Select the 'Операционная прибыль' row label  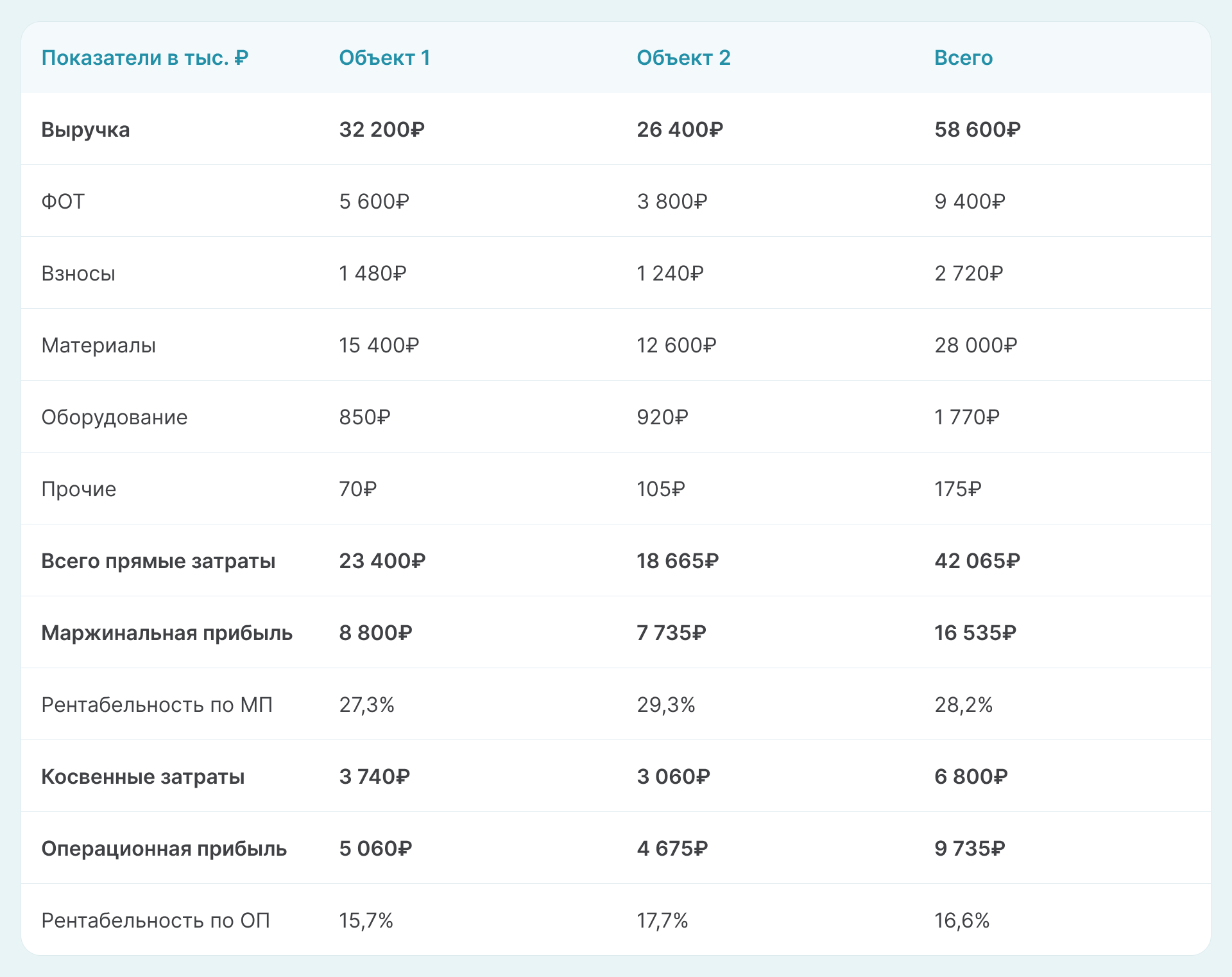tap(164, 849)
